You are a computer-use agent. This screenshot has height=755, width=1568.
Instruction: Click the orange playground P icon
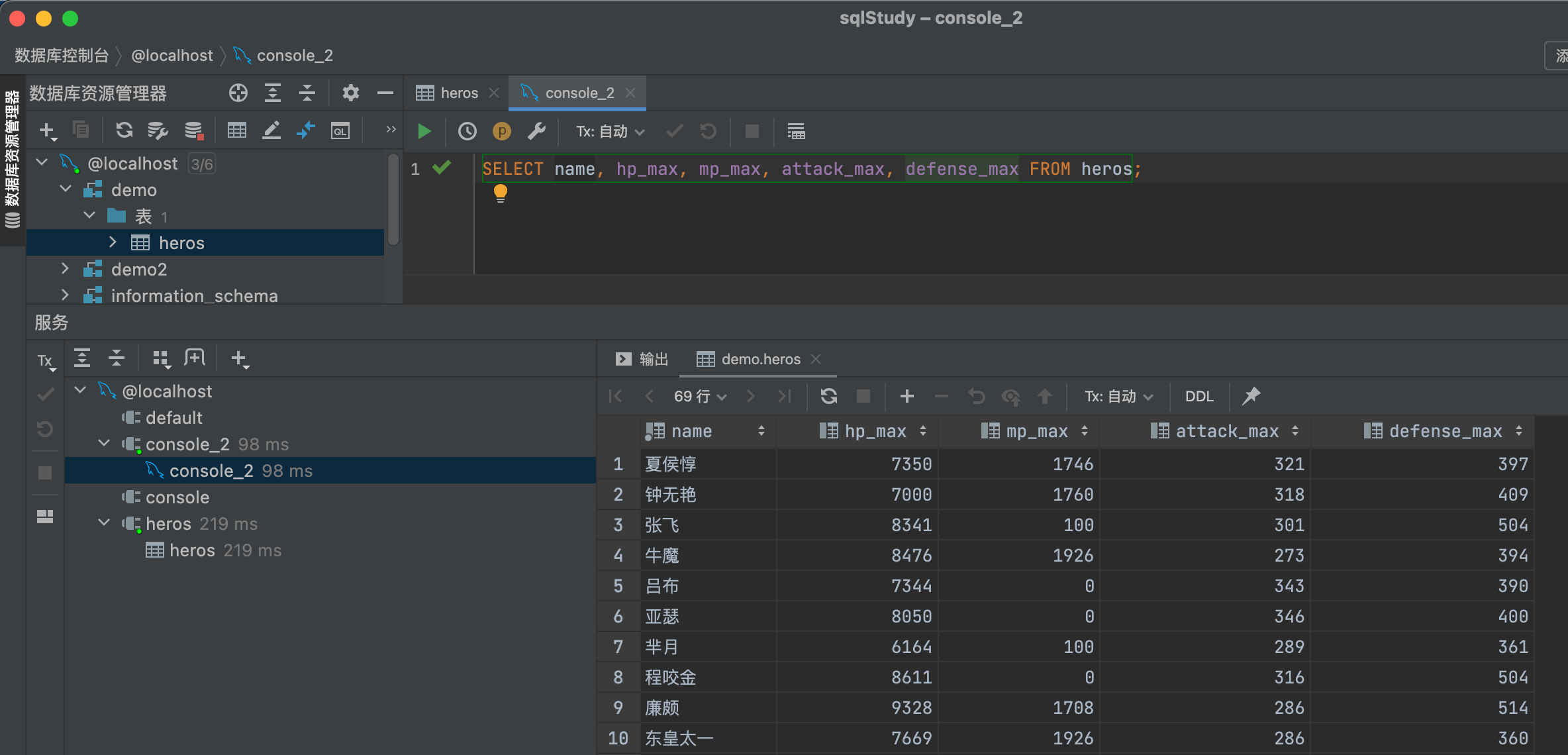(502, 131)
